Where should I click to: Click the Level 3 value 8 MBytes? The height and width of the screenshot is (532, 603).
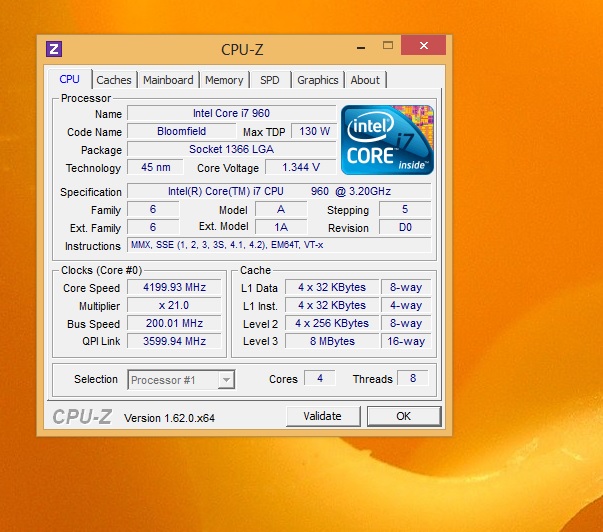click(x=332, y=341)
